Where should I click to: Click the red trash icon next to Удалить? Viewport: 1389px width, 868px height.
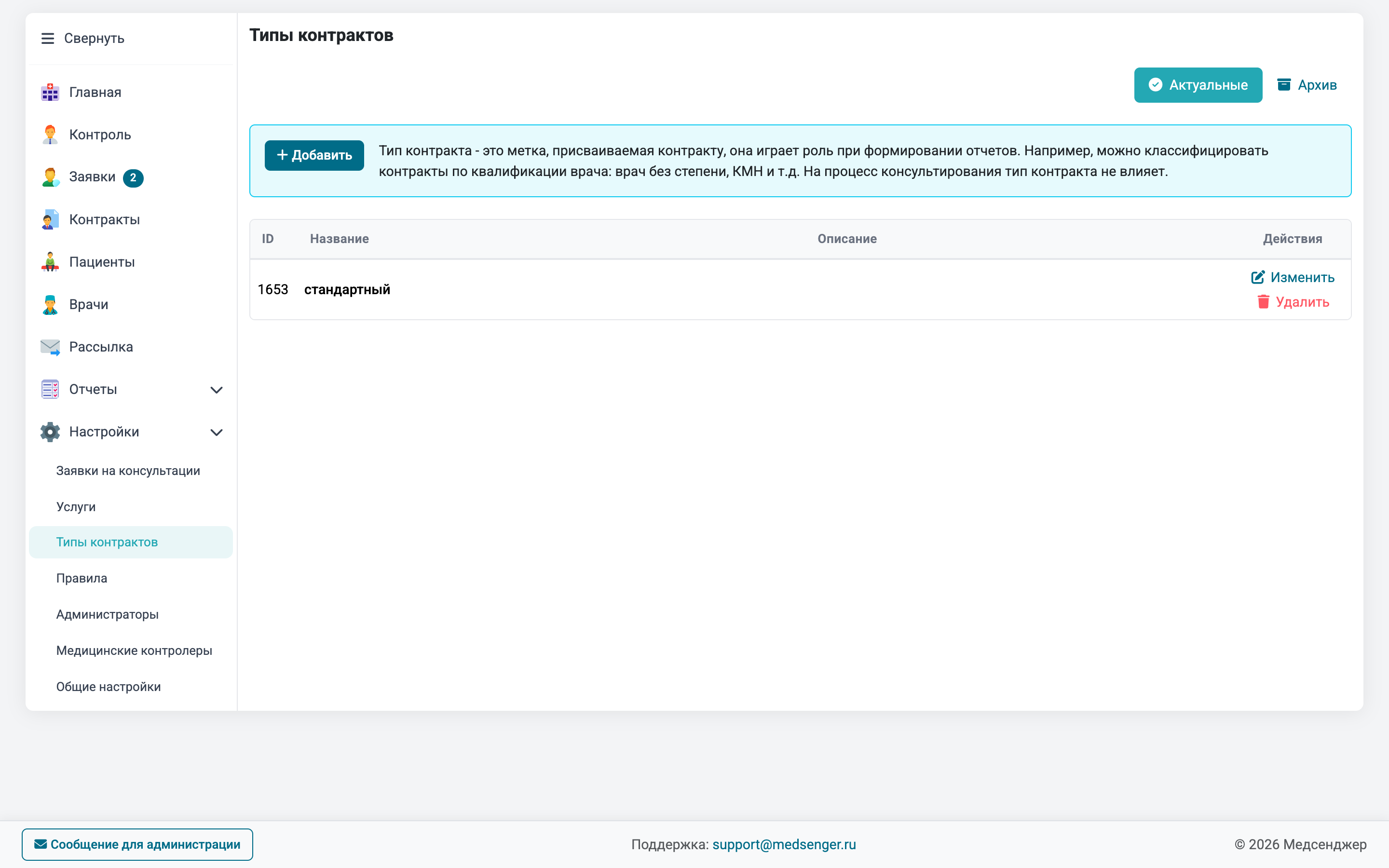point(1263,302)
